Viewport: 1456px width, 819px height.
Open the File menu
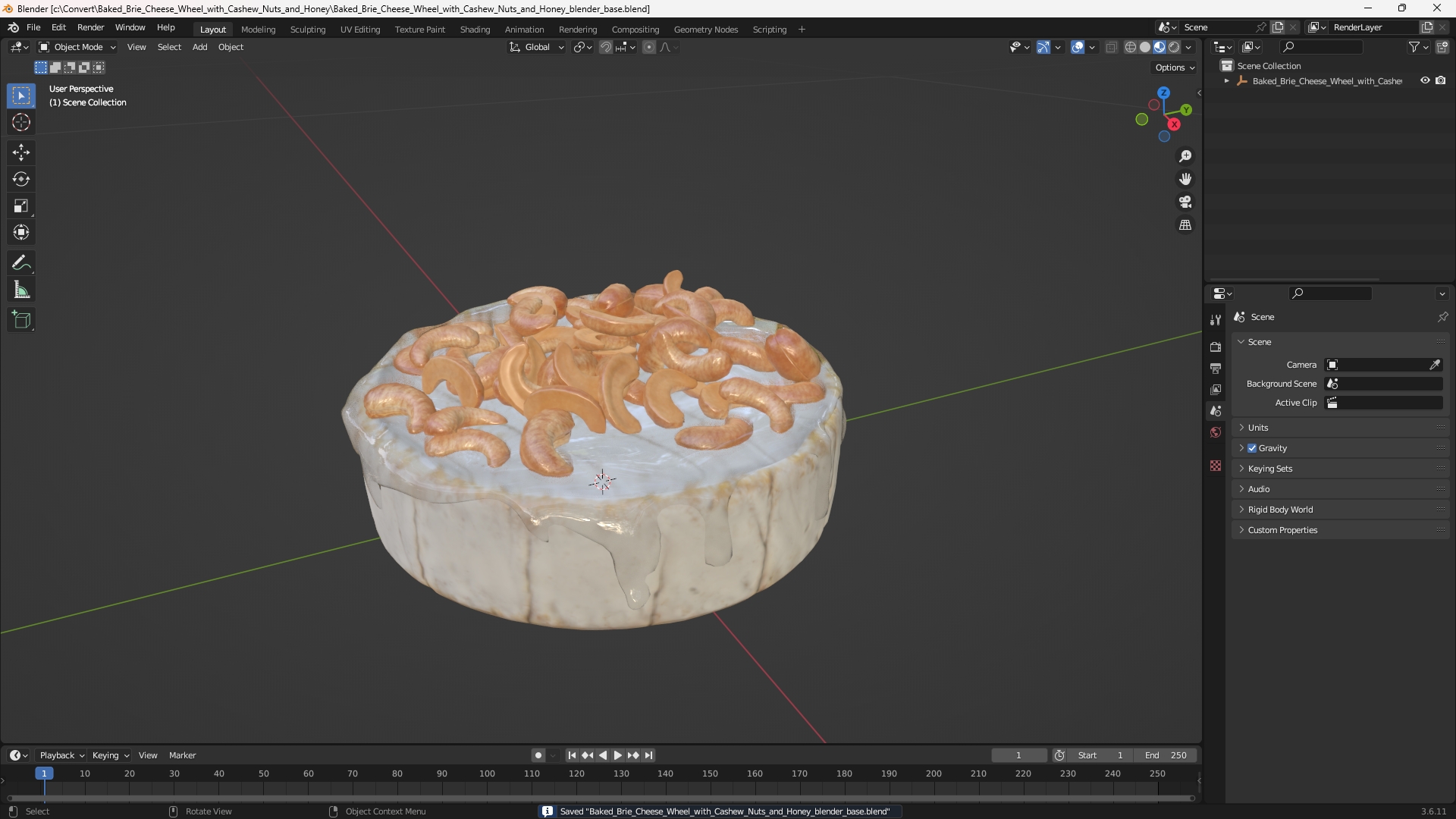pyautogui.click(x=33, y=27)
